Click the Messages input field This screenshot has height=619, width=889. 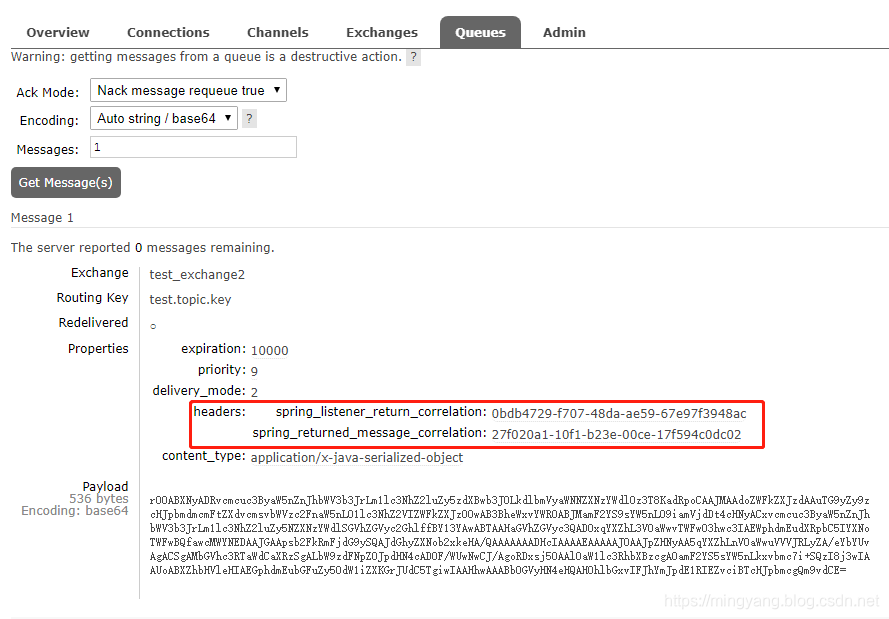tap(193, 148)
